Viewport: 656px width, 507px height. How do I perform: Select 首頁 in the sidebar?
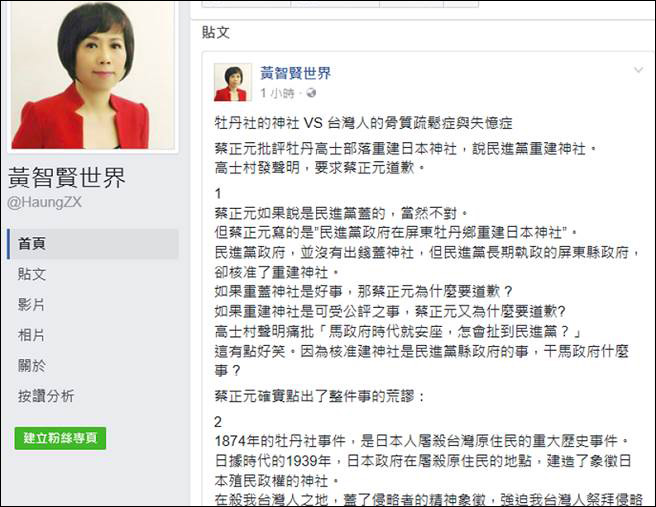coord(93,244)
